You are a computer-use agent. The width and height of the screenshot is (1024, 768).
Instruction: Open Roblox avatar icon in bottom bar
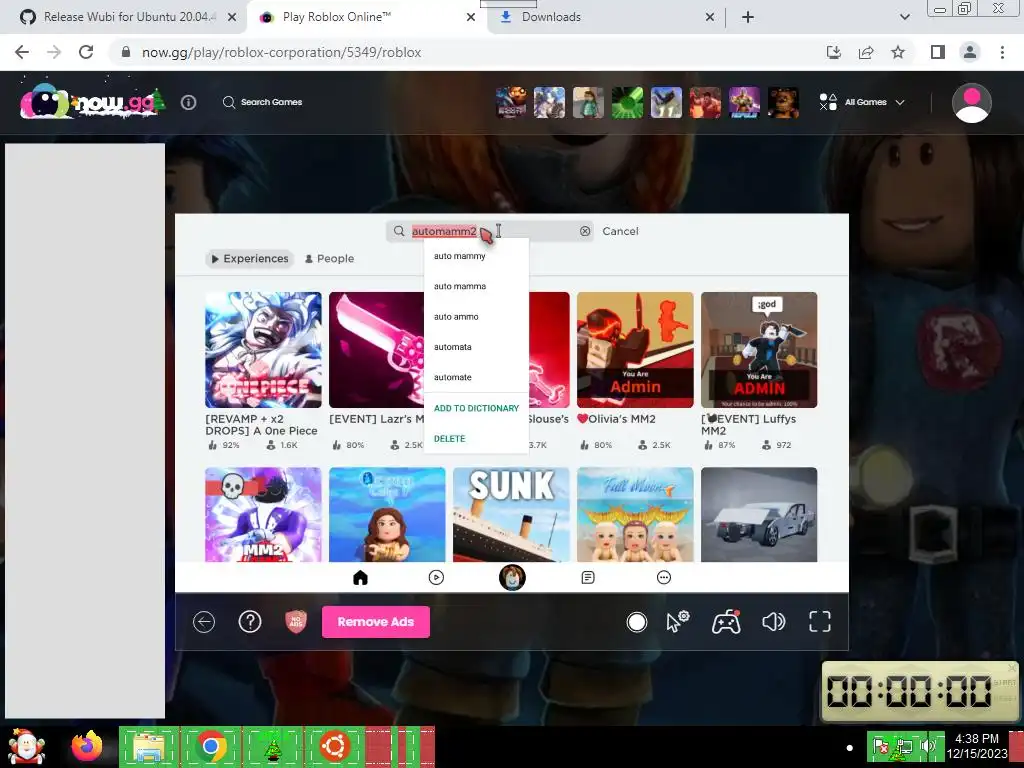512,578
